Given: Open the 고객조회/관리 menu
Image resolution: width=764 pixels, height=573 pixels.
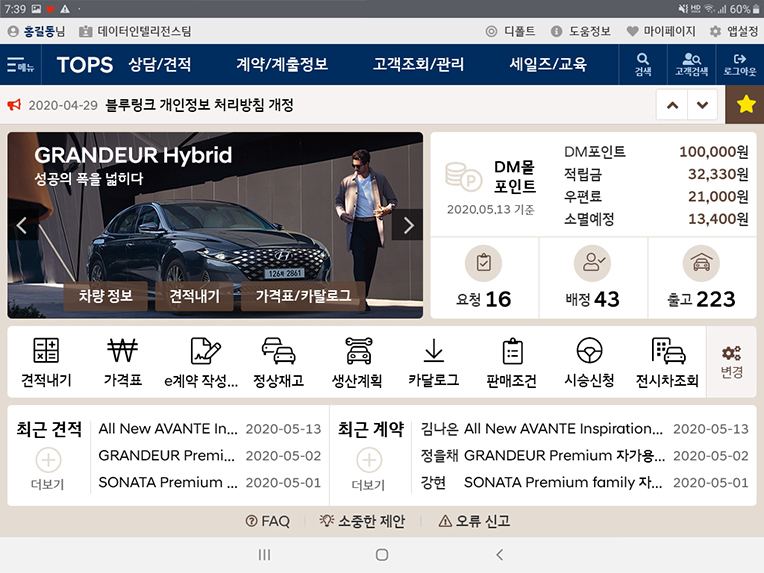Looking at the screenshot, I should pyautogui.click(x=418, y=64).
